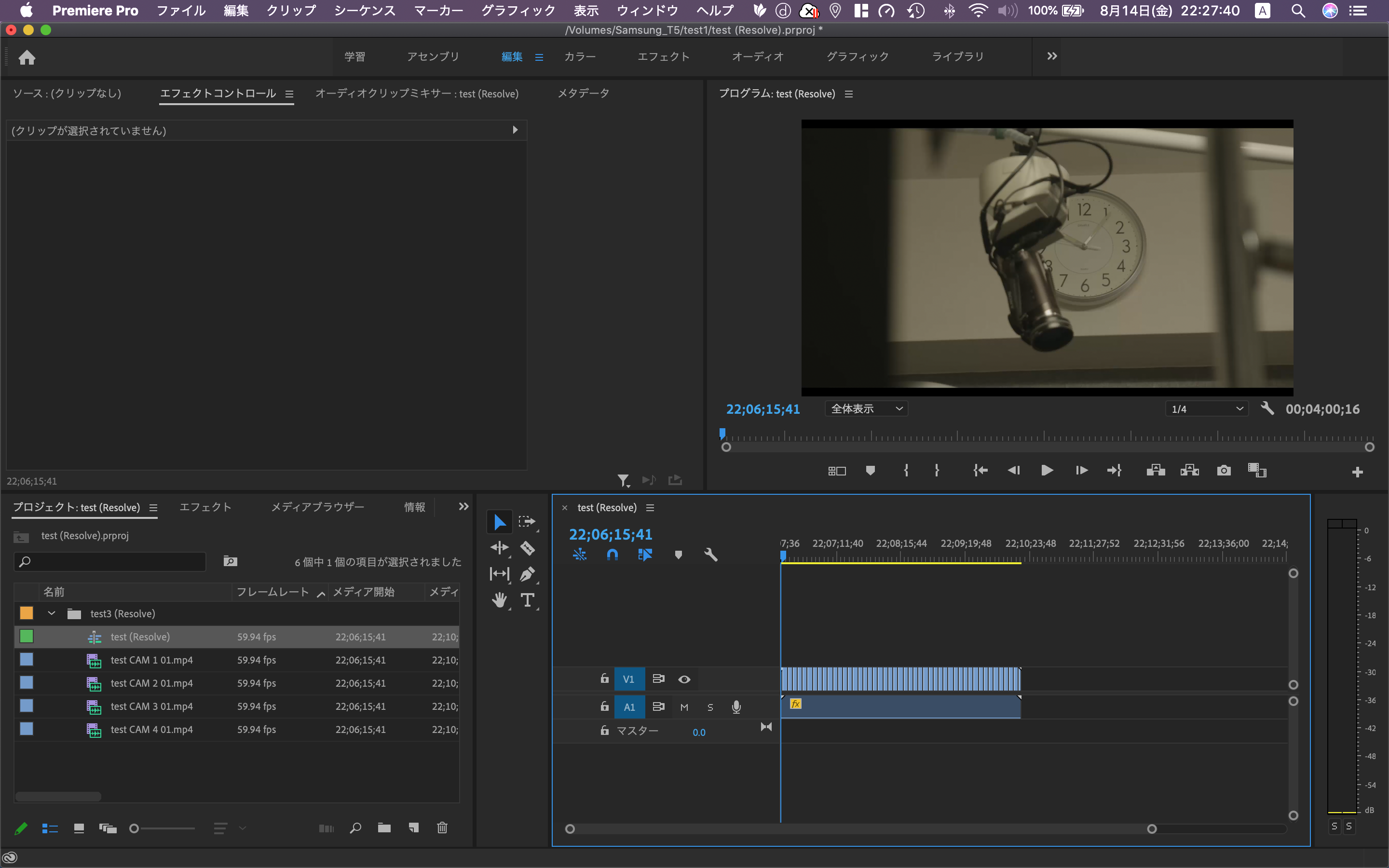Click the Add Marker button in Program monitor
This screenshot has width=1389, height=868.
[870, 471]
